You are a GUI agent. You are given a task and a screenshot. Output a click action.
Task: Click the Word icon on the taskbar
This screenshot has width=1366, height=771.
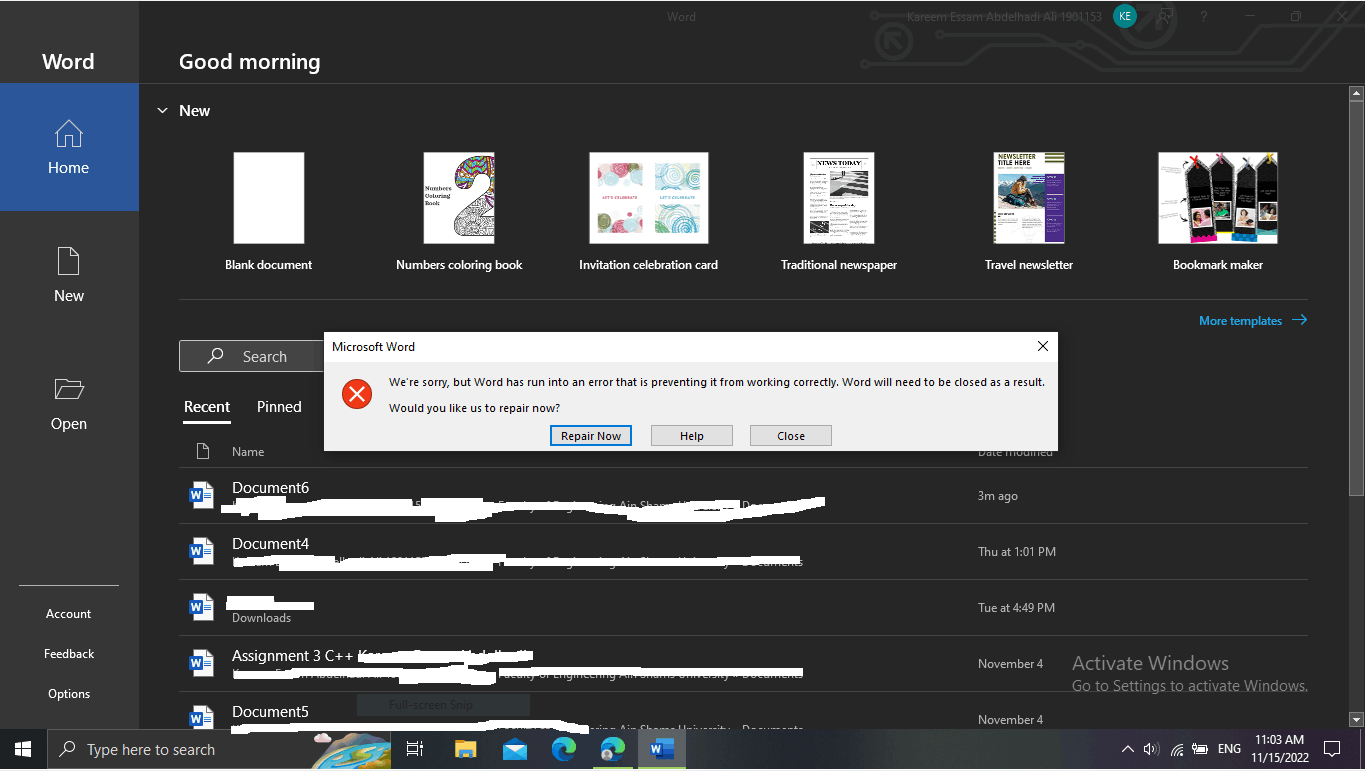(662, 749)
